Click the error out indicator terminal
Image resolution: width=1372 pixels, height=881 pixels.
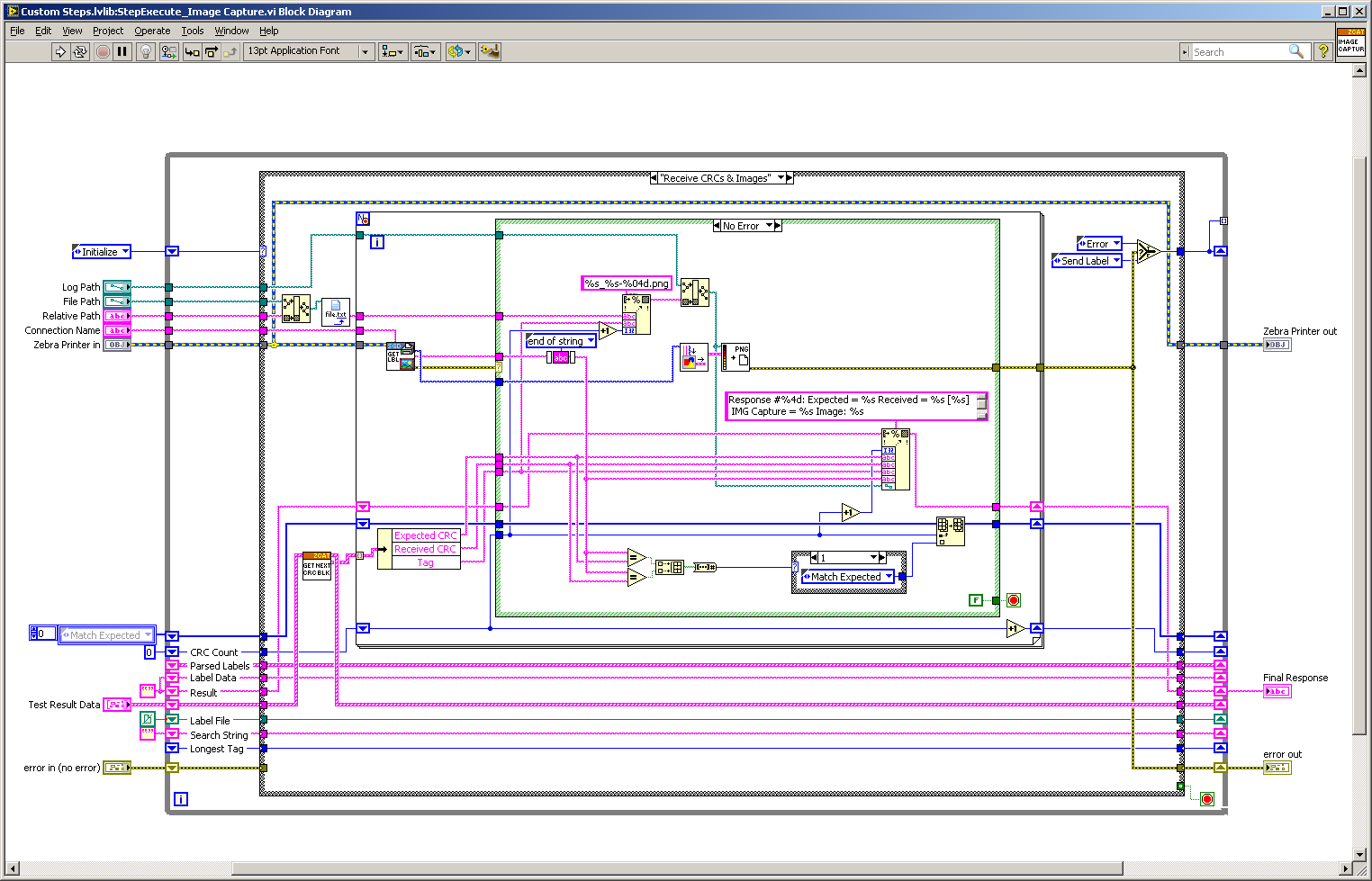(x=1277, y=768)
